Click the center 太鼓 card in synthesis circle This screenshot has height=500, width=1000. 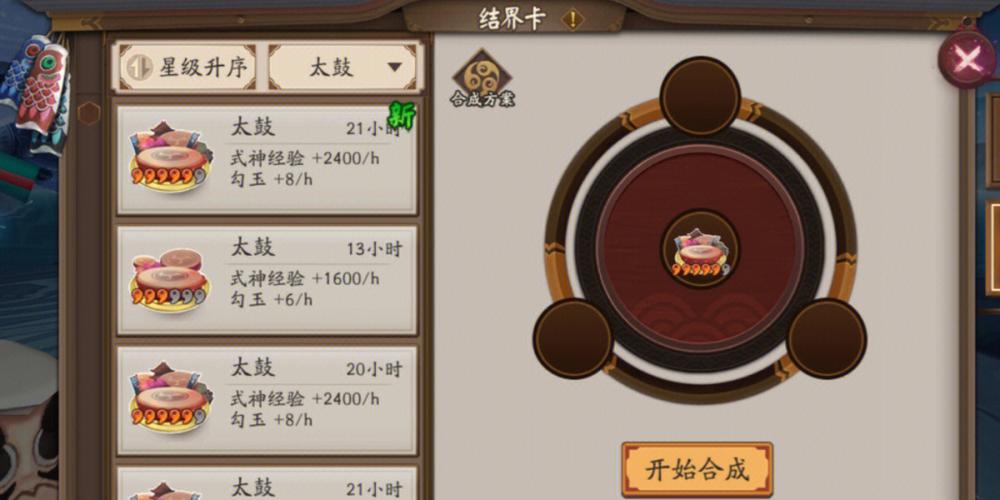[x=700, y=249]
